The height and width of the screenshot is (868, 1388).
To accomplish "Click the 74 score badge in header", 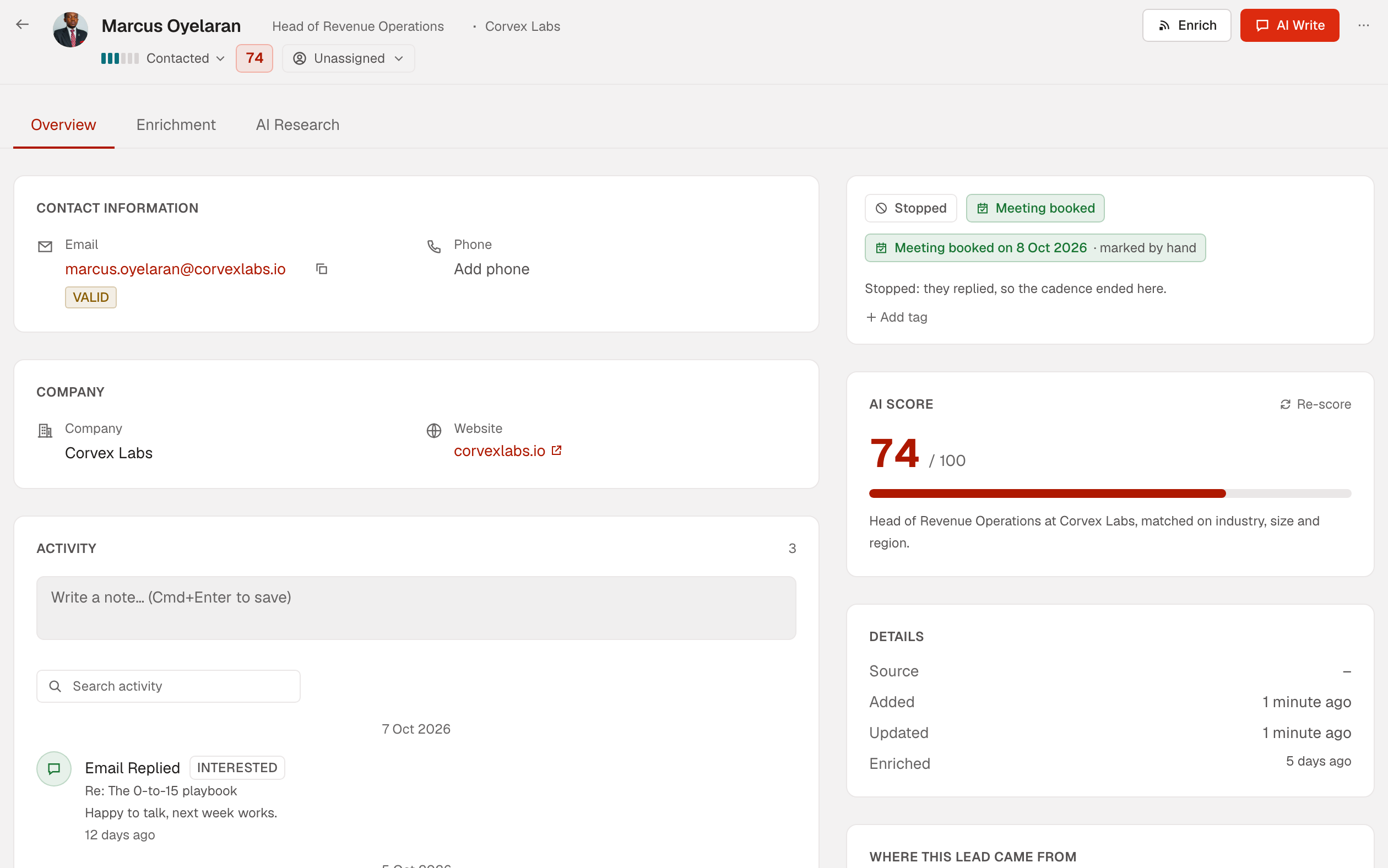I will tap(254, 58).
